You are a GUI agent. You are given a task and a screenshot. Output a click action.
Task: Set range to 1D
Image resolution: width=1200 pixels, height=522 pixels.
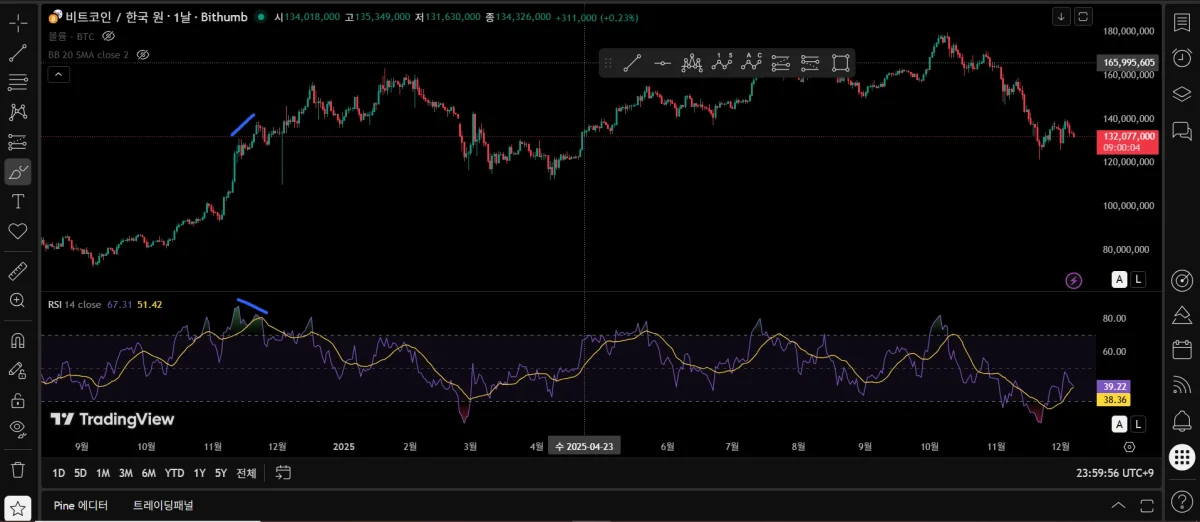(59, 473)
